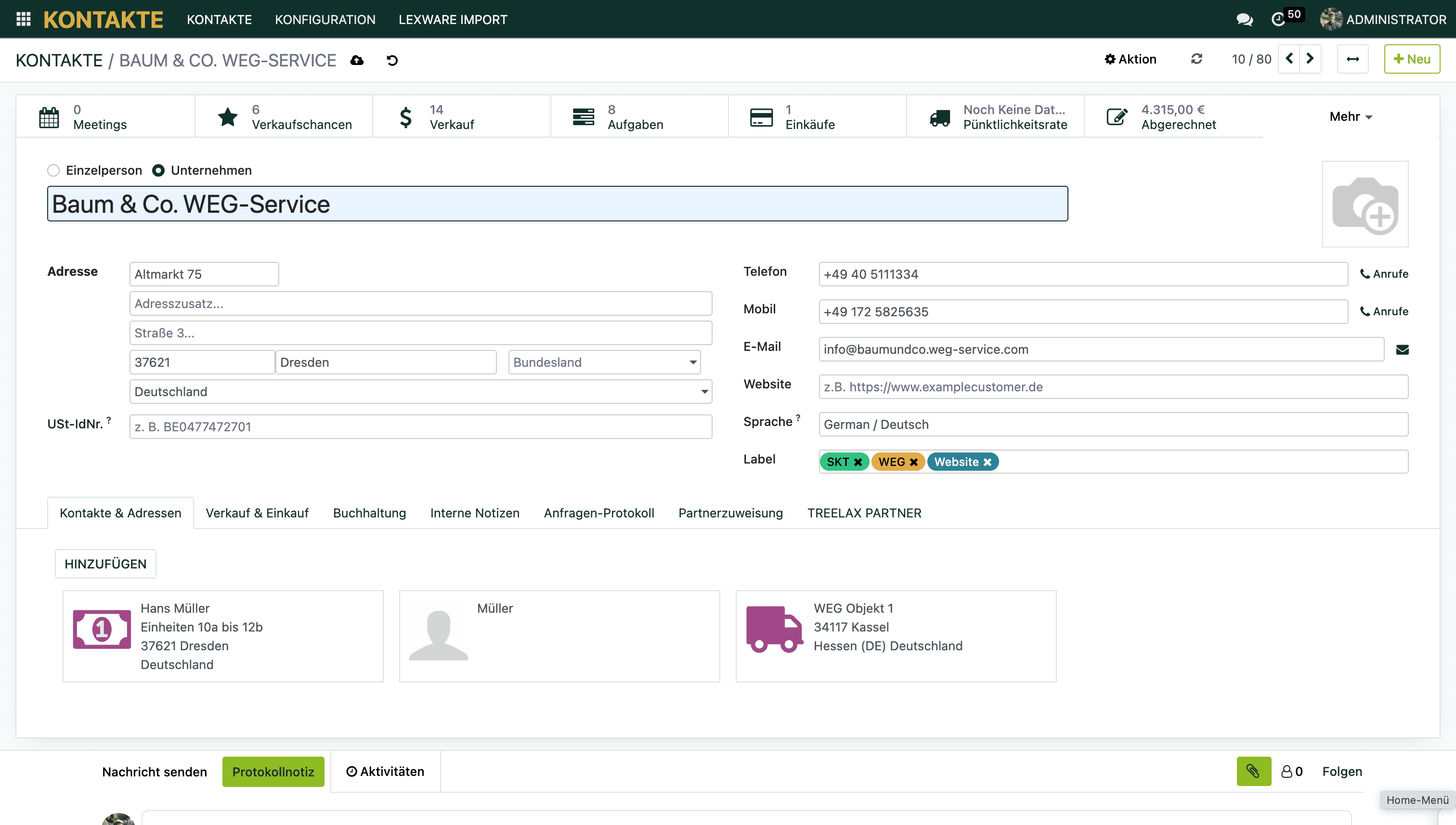Expand the Mehr dropdown
The height and width of the screenshot is (825, 1456).
tap(1351, 117)
